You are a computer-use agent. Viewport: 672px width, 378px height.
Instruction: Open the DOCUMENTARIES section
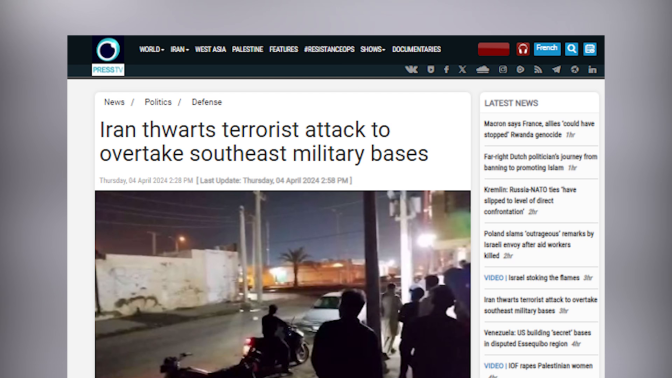click(x=417, y=49)
